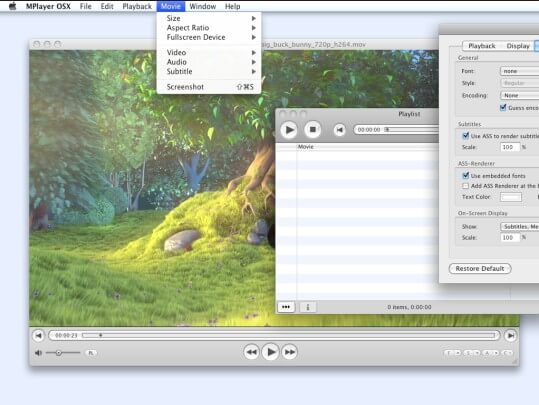
Task: Toggle Guess encoding checkbox
Action: [503, 108]
